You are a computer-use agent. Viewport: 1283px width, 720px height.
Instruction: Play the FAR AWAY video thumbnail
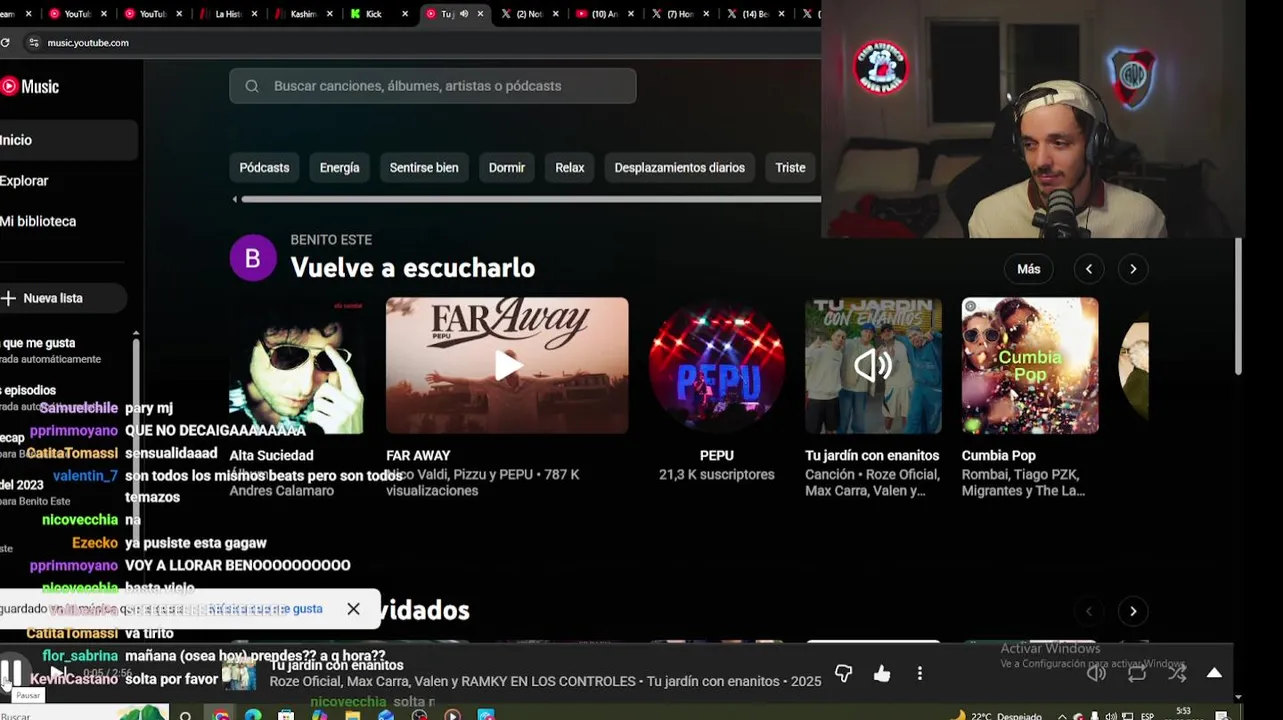[507, 365]
